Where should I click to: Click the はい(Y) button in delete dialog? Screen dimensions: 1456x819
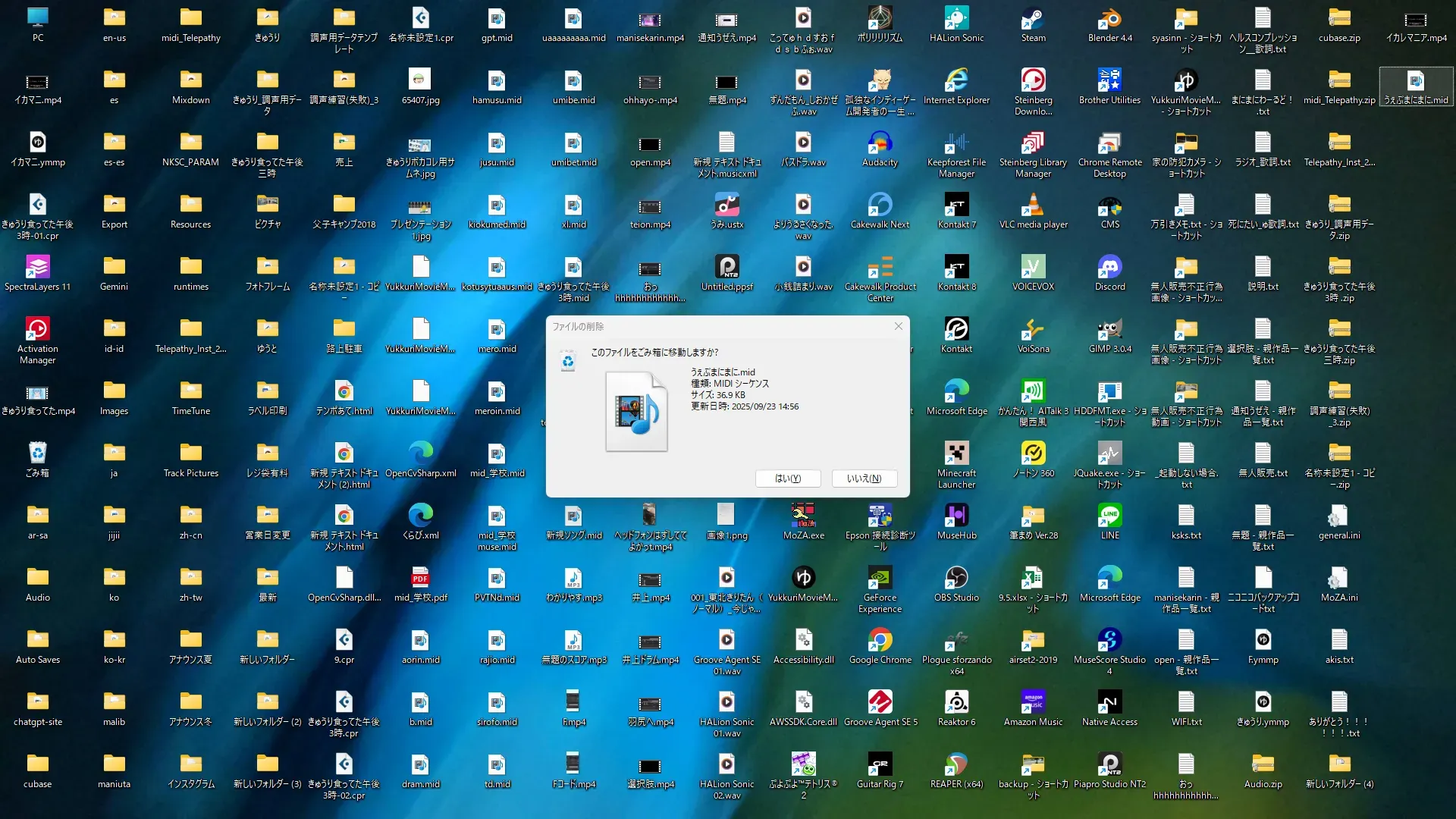coord(788,479)
